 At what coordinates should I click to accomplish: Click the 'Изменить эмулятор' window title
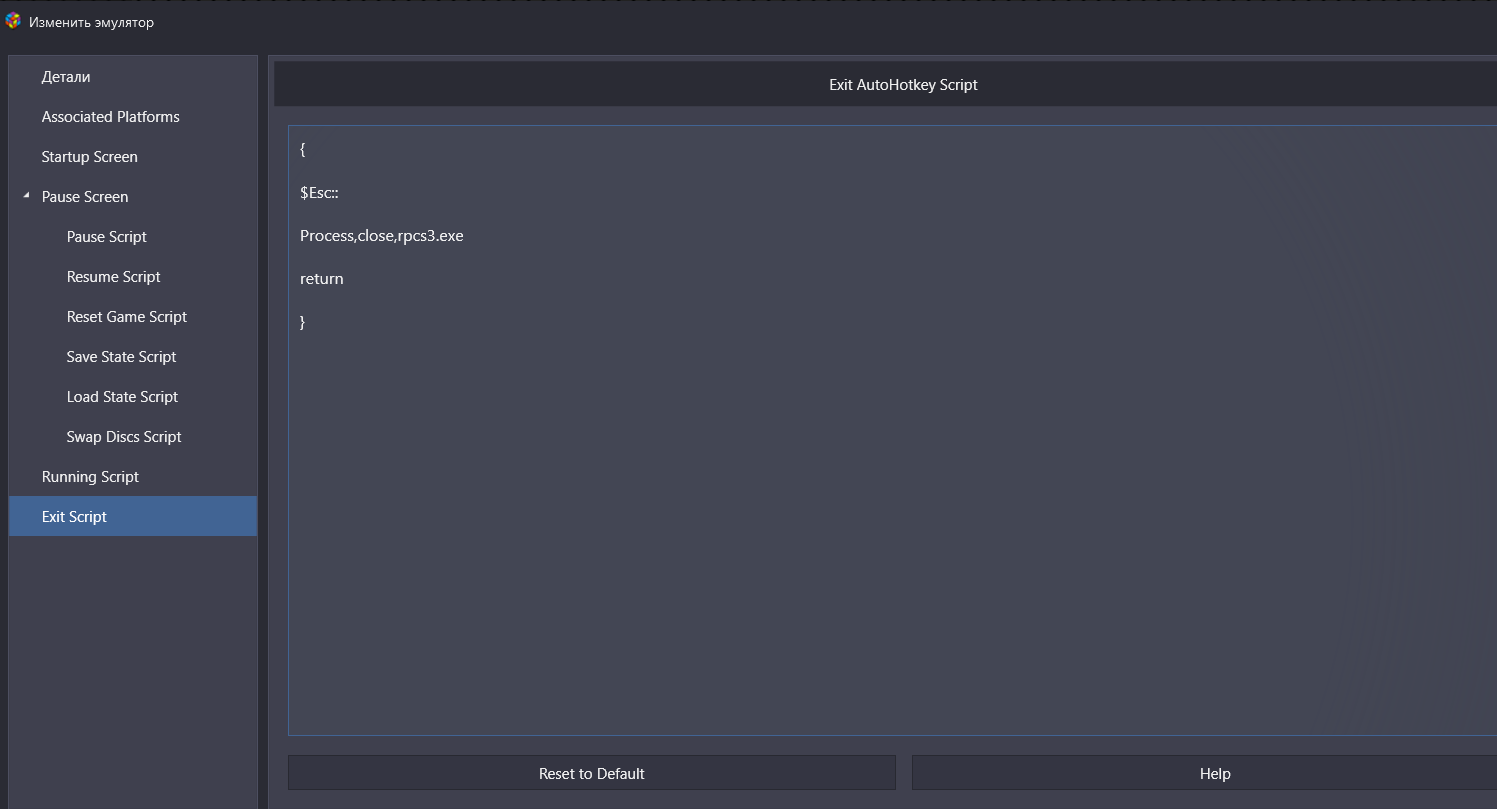tap(91, 22)
